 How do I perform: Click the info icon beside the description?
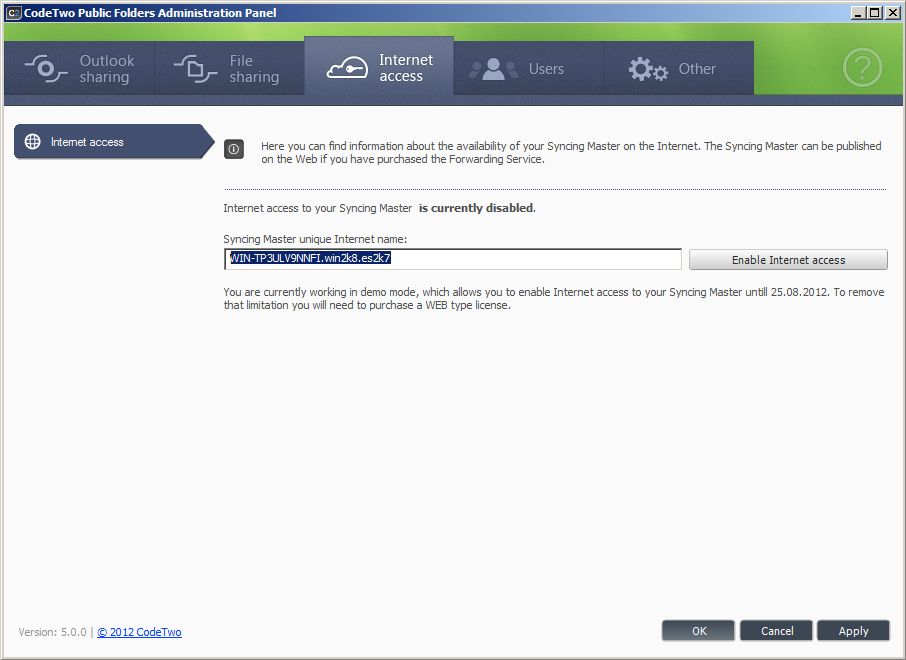pyautogui.click(x=234, y=149)
